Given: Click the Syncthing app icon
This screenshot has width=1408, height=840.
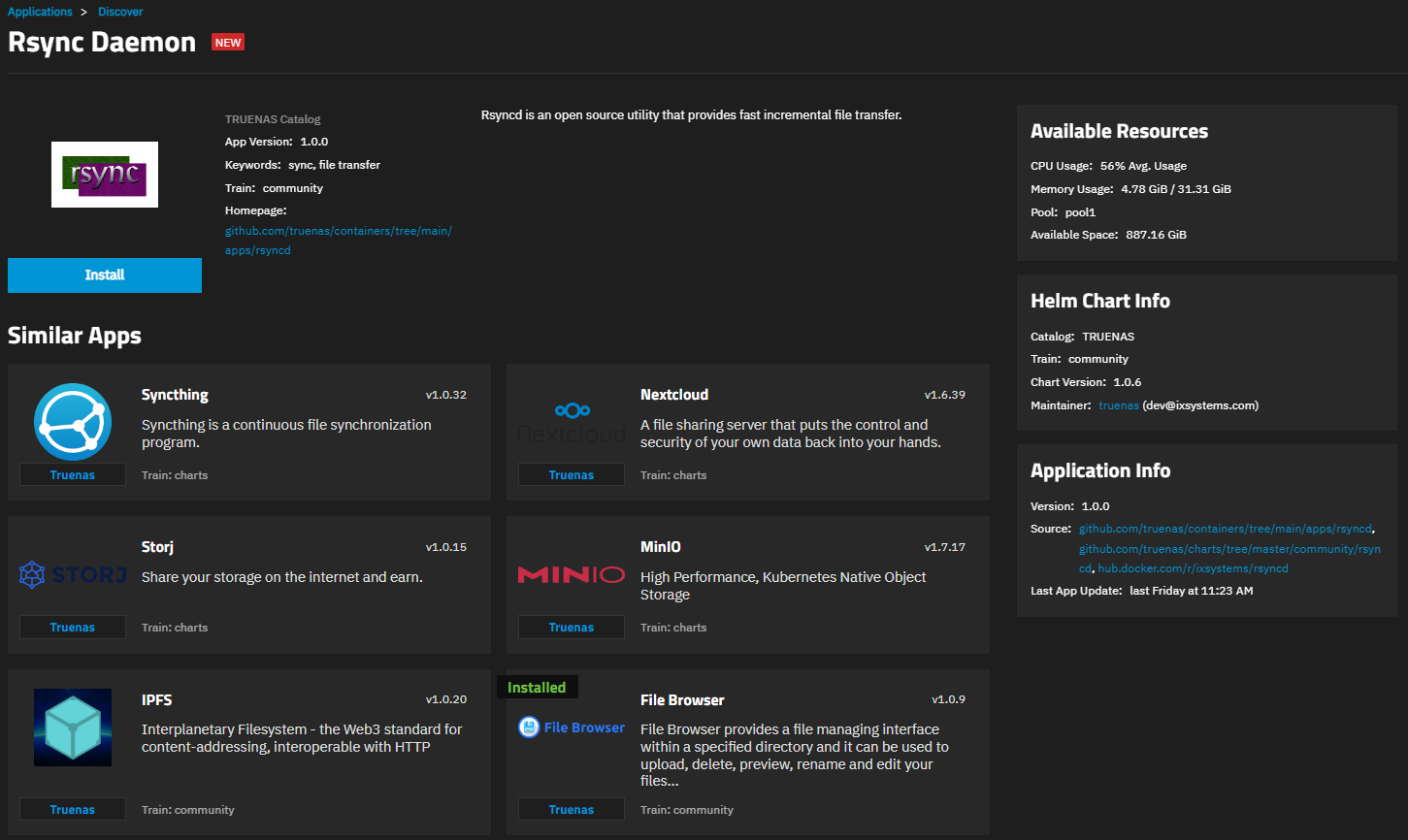Looking at the screenshot, I should (73, 421).
